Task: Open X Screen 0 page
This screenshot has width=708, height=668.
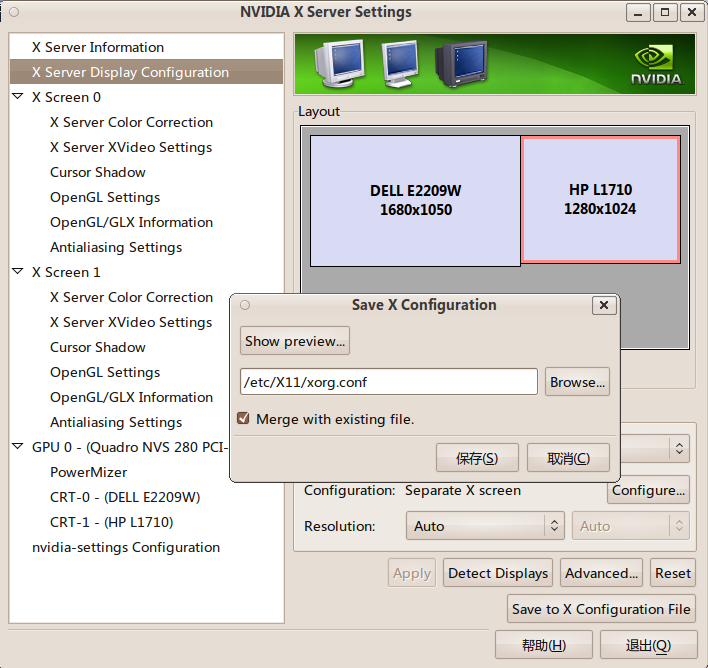Action: click(x=66, y=97)
